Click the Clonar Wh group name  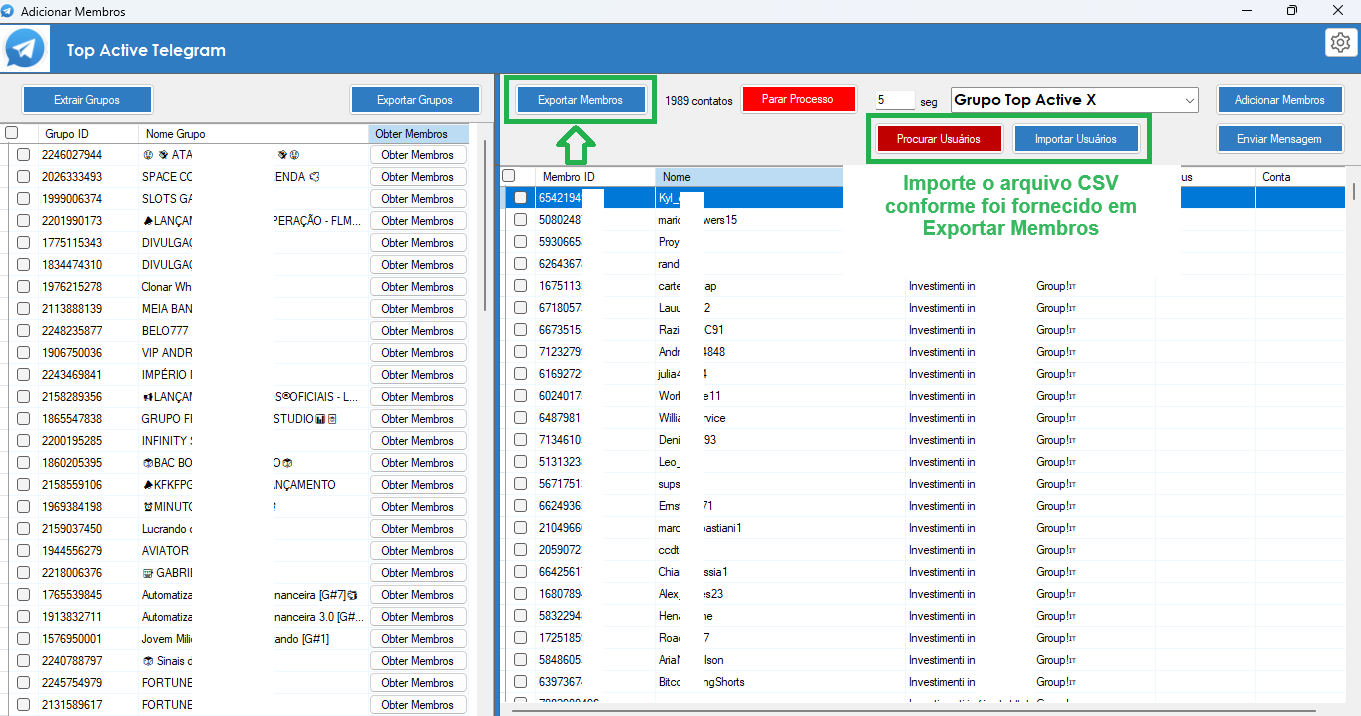[x=166, y=287]
